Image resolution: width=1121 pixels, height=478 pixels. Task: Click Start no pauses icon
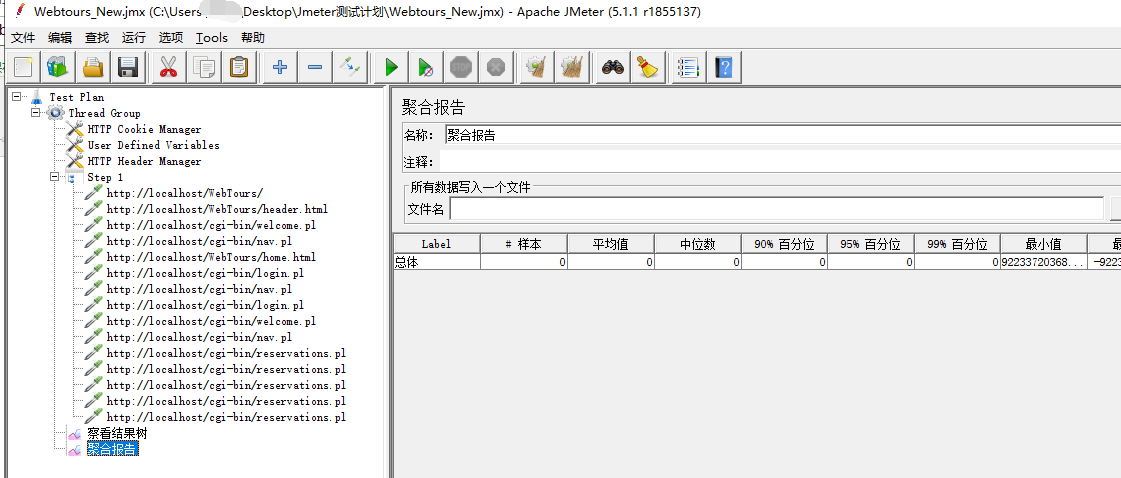click(425, 68)
